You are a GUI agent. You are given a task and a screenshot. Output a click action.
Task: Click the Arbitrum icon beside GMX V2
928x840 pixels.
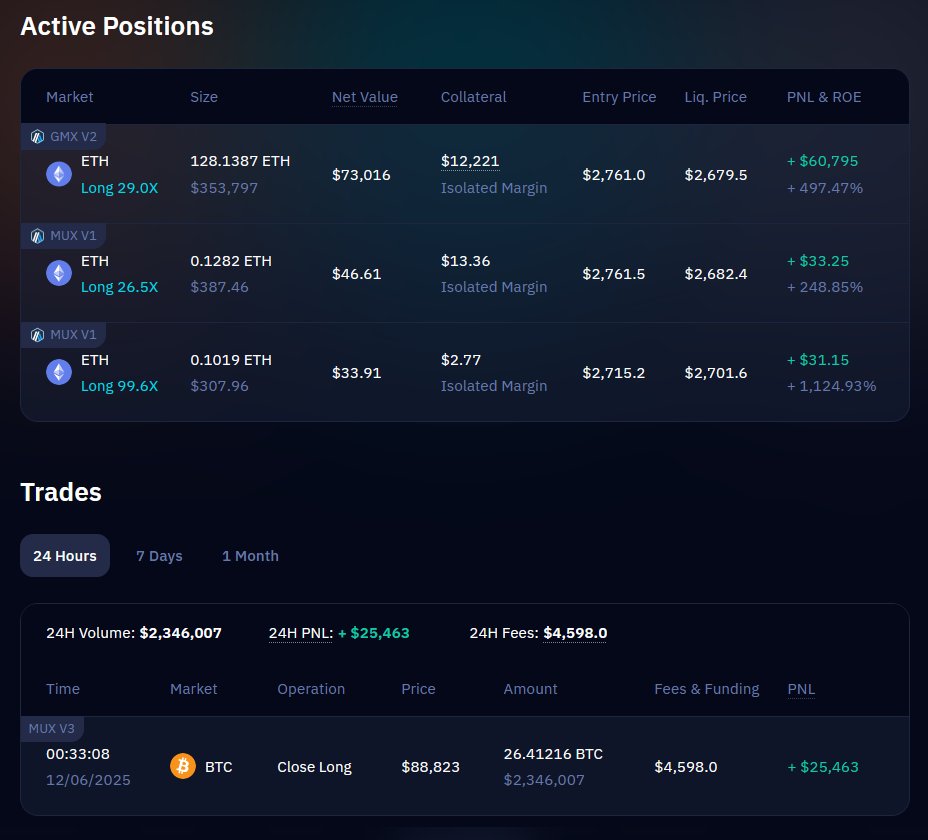37,137
